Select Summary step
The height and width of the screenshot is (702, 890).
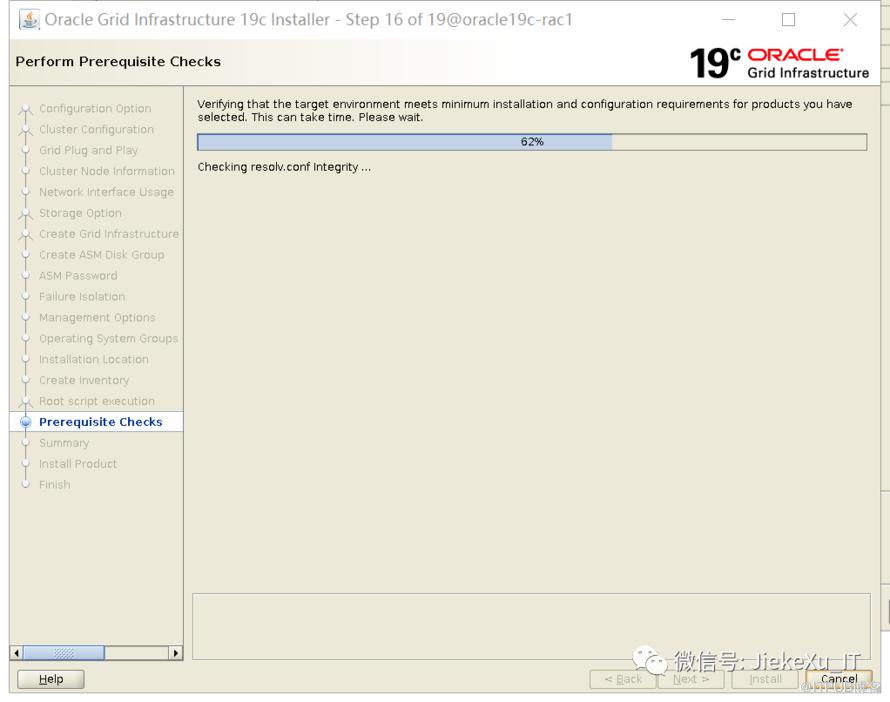tap(64, 443)
